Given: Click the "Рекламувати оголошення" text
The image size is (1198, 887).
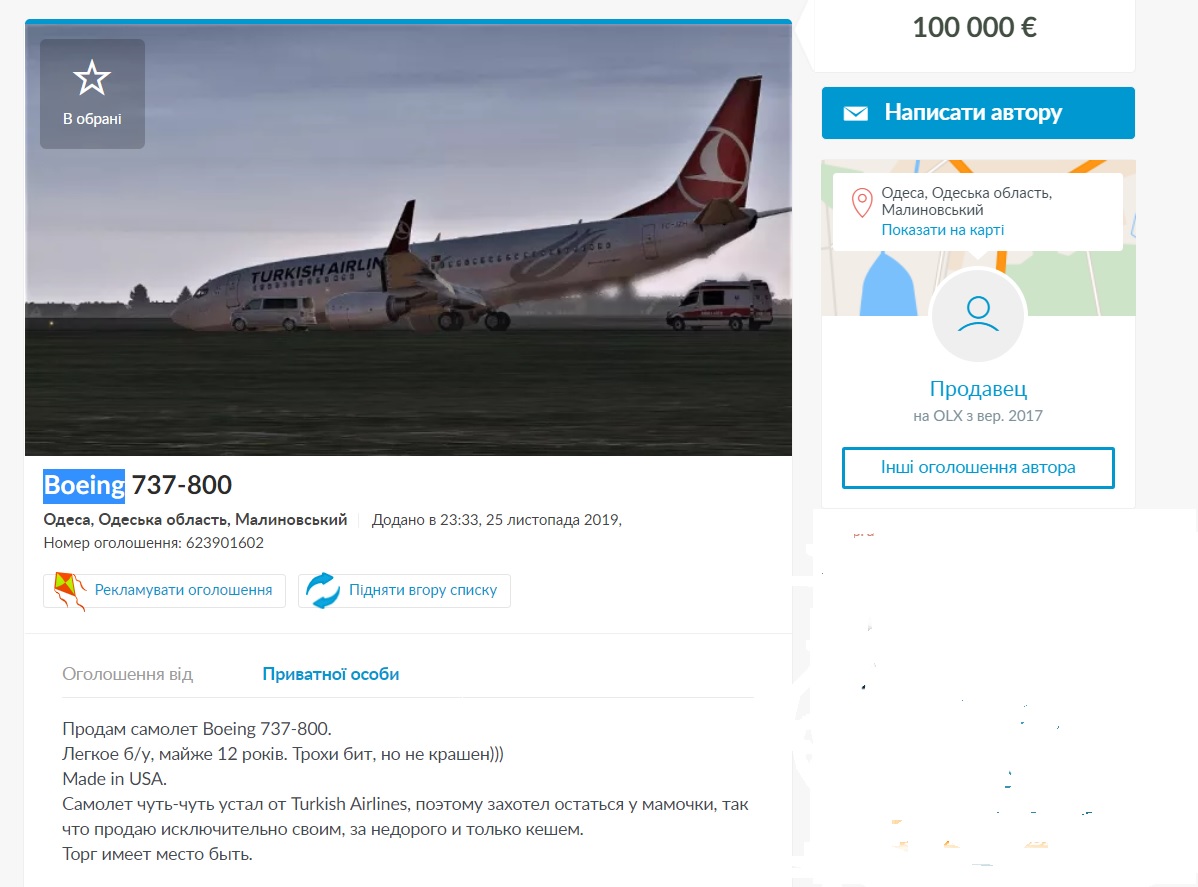Looking at the screenshot, I should (183, 590).
